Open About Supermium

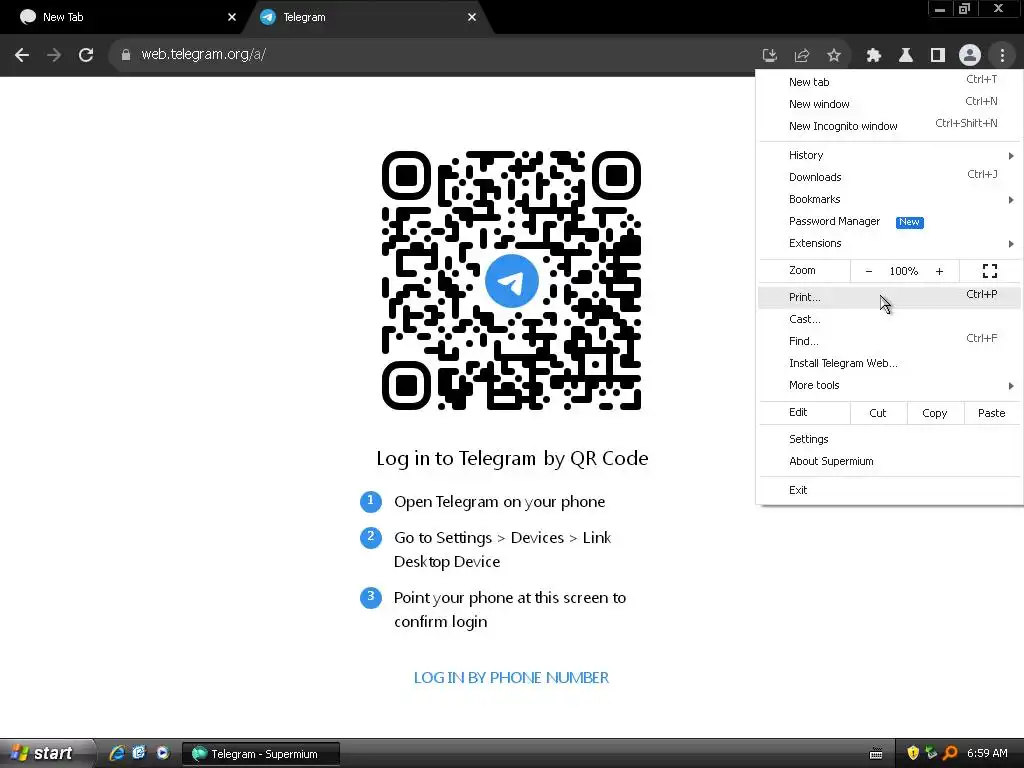tap(889, 461)
